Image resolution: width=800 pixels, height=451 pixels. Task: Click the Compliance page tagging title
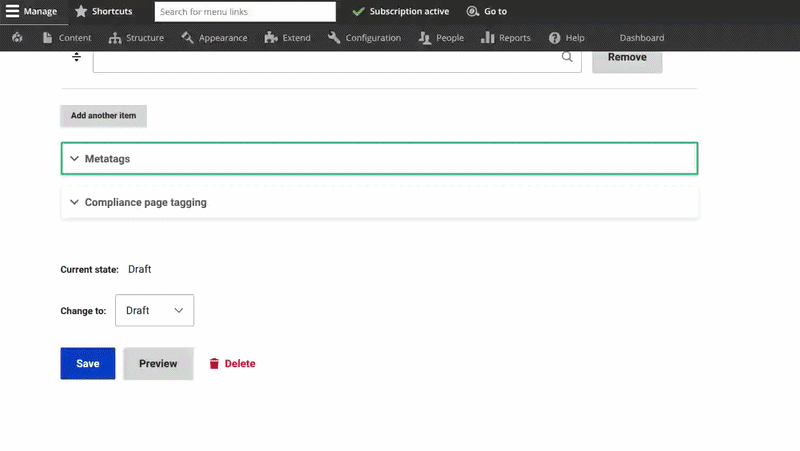(145, 203)
